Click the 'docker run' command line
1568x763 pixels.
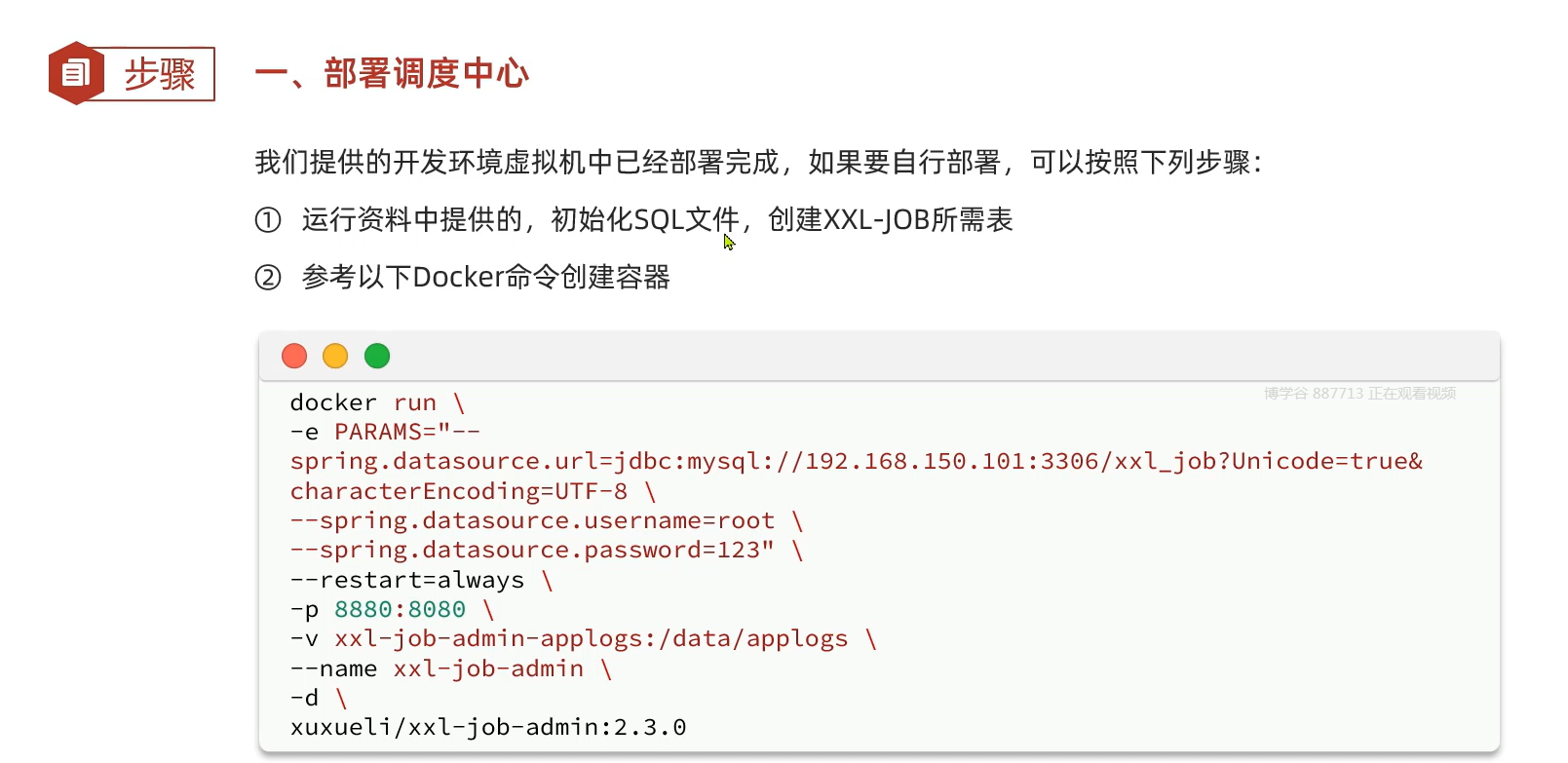[377, 402]
